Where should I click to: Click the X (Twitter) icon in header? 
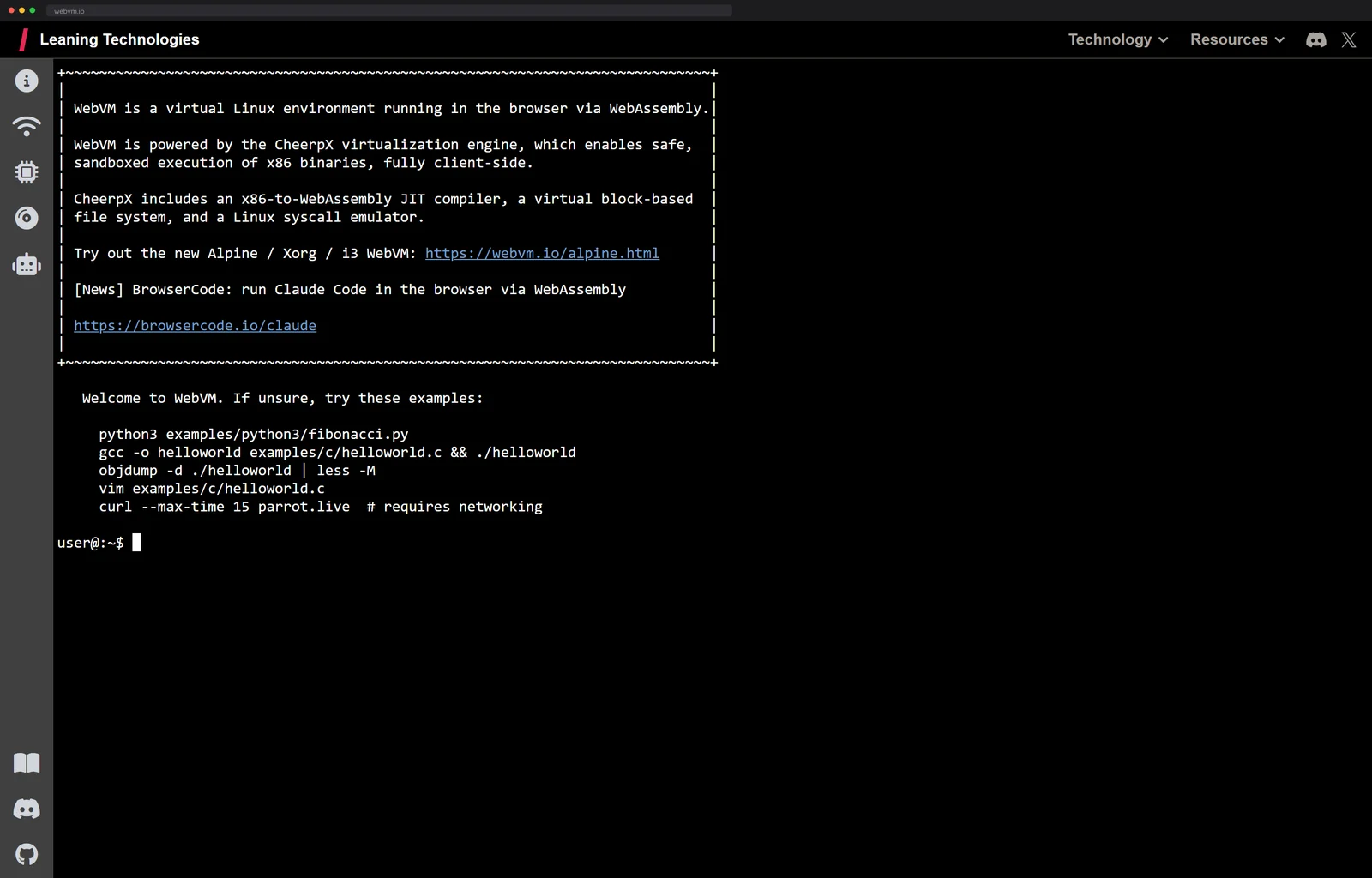pos(1349,39)
